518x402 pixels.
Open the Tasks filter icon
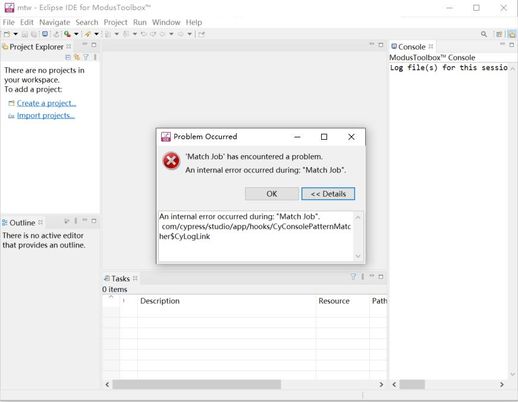point(354,276)
